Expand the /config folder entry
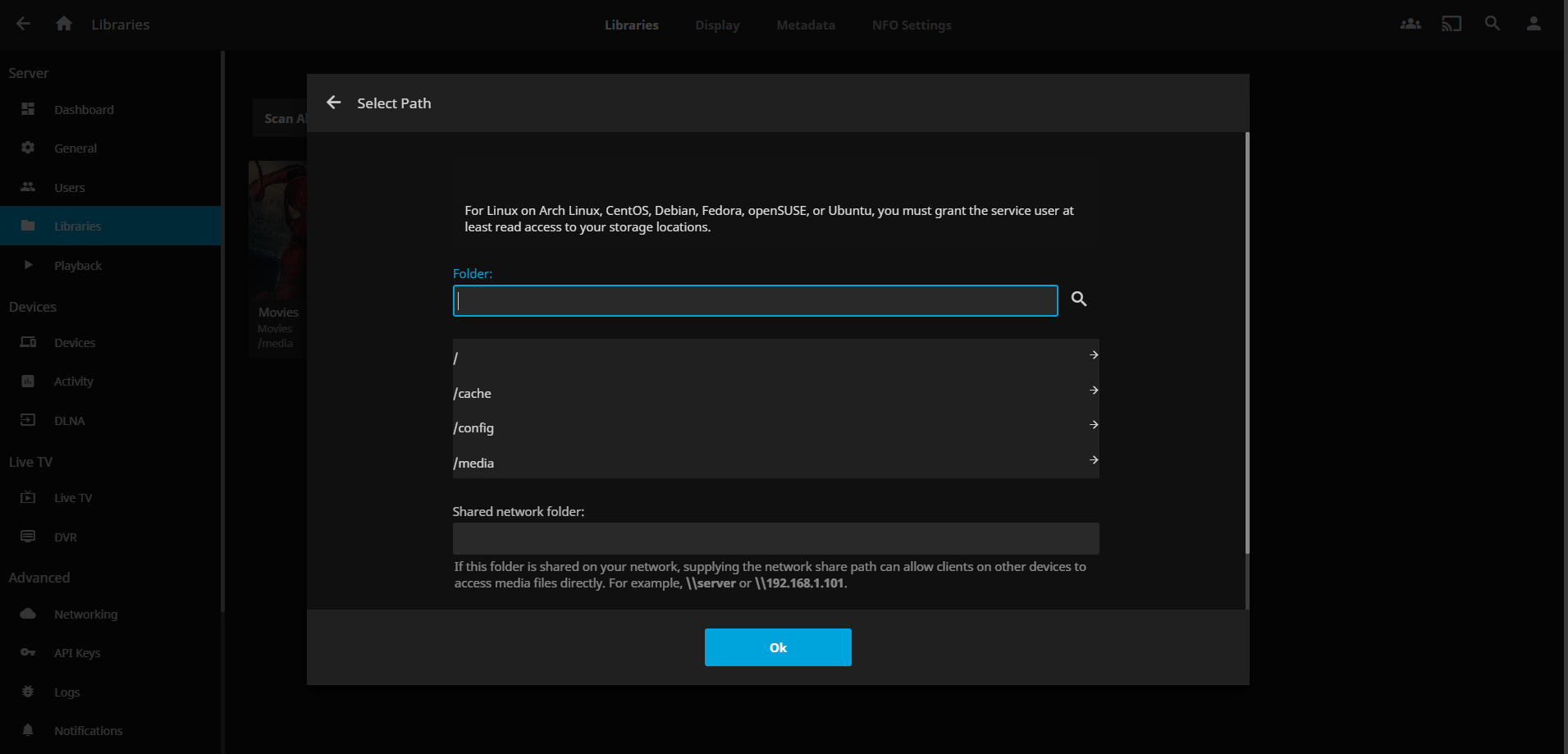Screen dimensions: 1568x754 pyautogui.click(x=775, y=427)
